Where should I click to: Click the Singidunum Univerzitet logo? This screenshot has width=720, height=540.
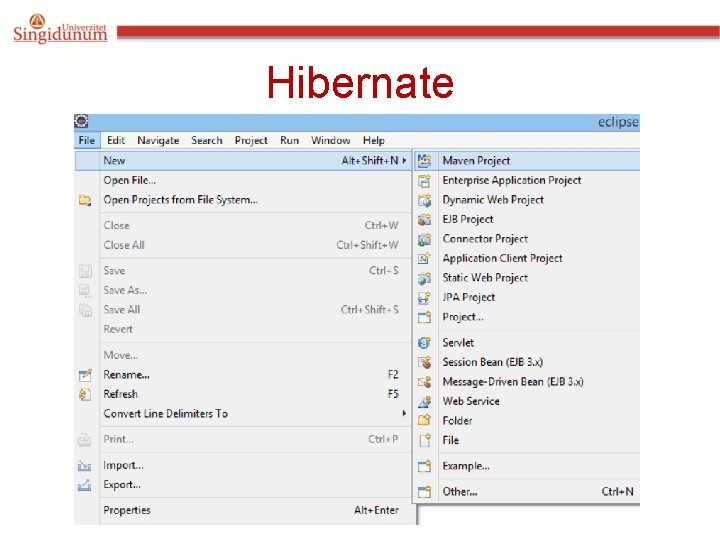coord(60,29)
